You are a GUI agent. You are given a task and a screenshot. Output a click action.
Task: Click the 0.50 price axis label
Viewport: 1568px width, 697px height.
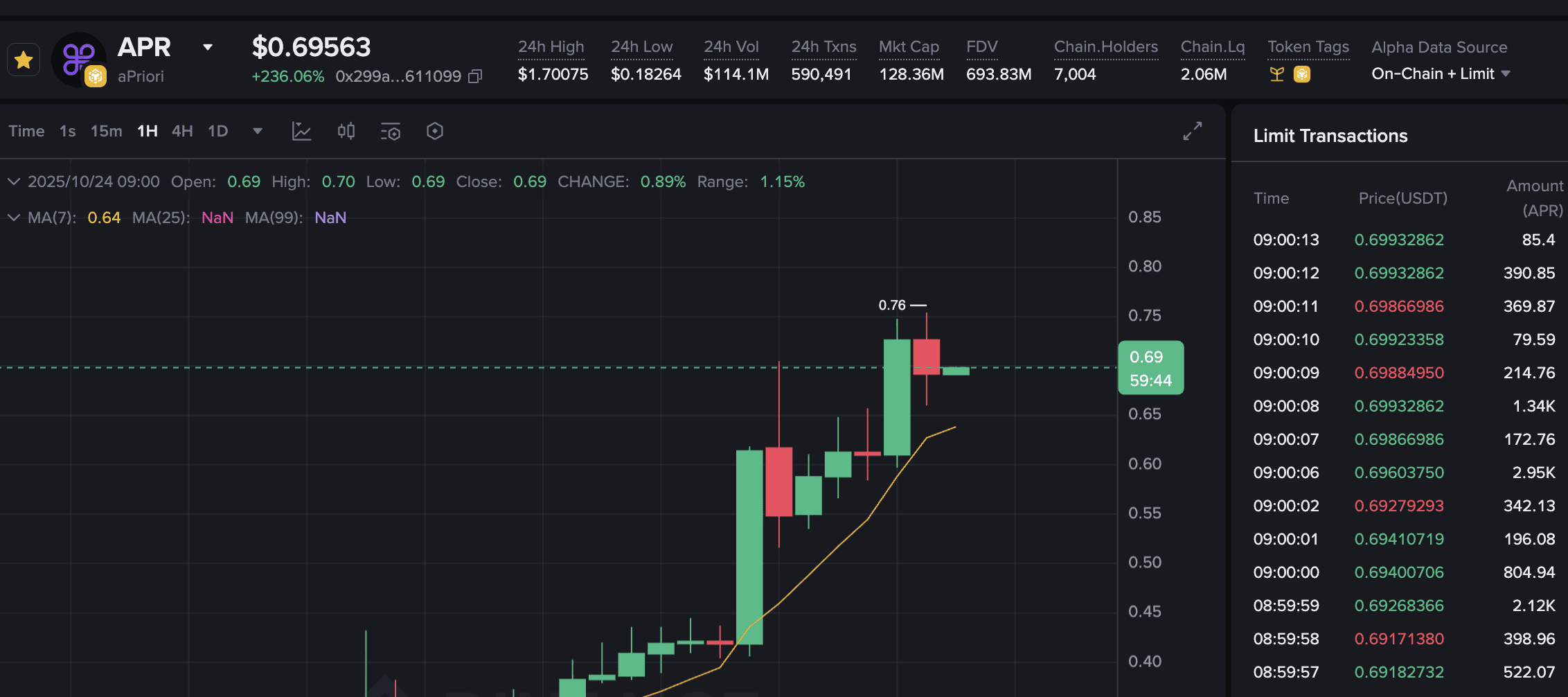point(1145,562)
